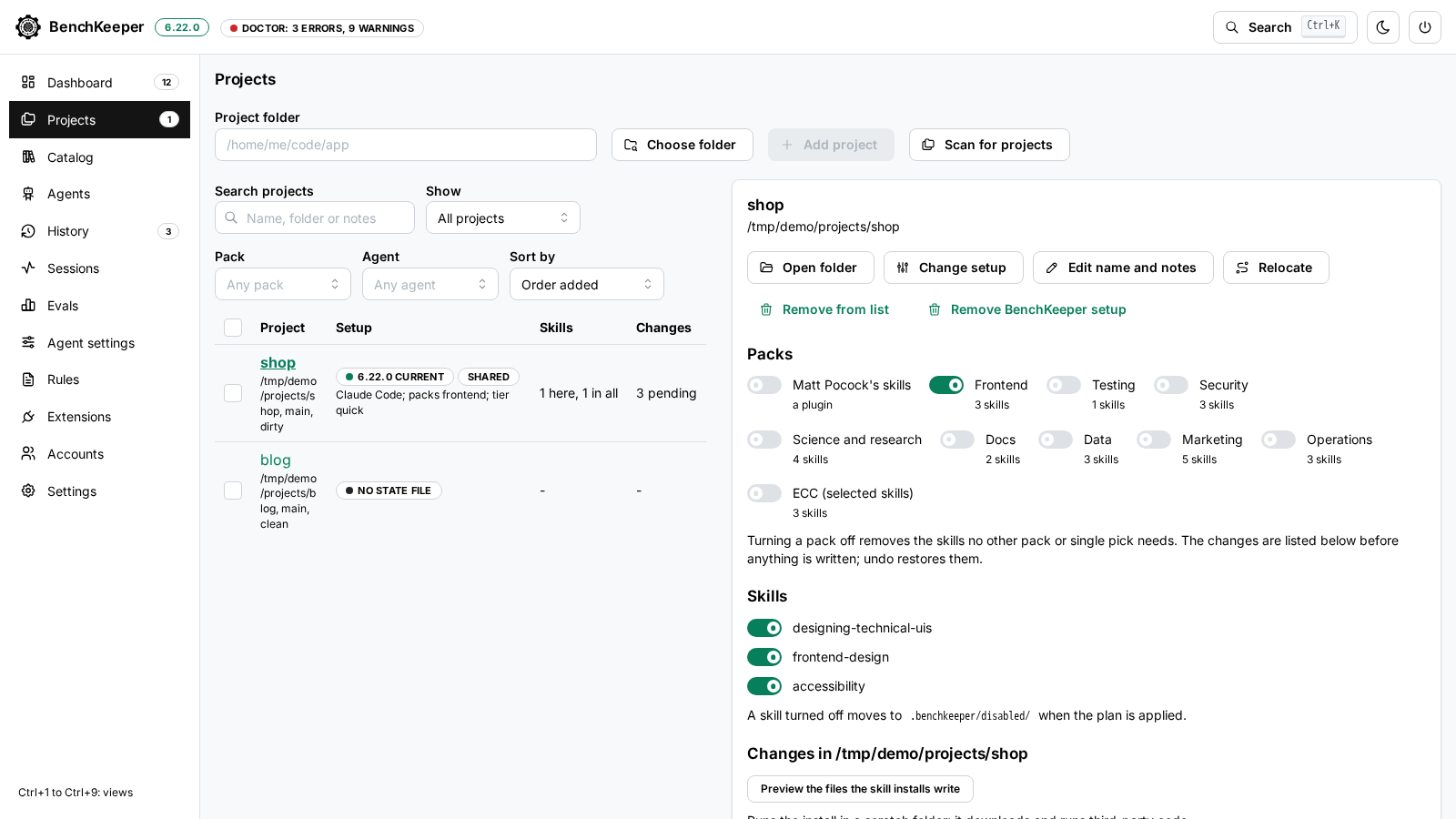Image resolution: width=1456 pixels, height=819 pixels.
Task: Click the Evals sidebar icon
Action: [28, 306]
